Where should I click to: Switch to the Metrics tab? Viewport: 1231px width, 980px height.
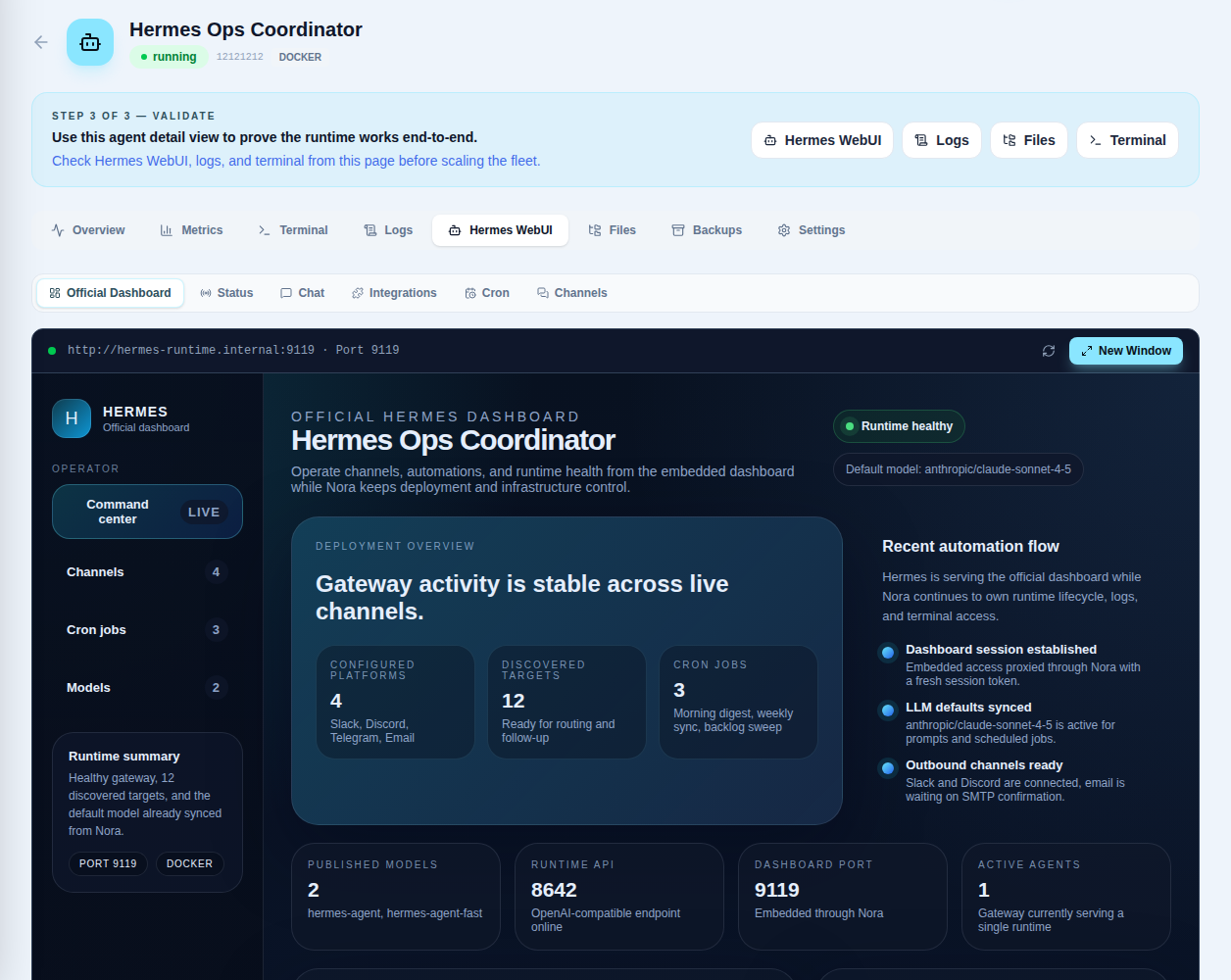click(x=191, y=230)
